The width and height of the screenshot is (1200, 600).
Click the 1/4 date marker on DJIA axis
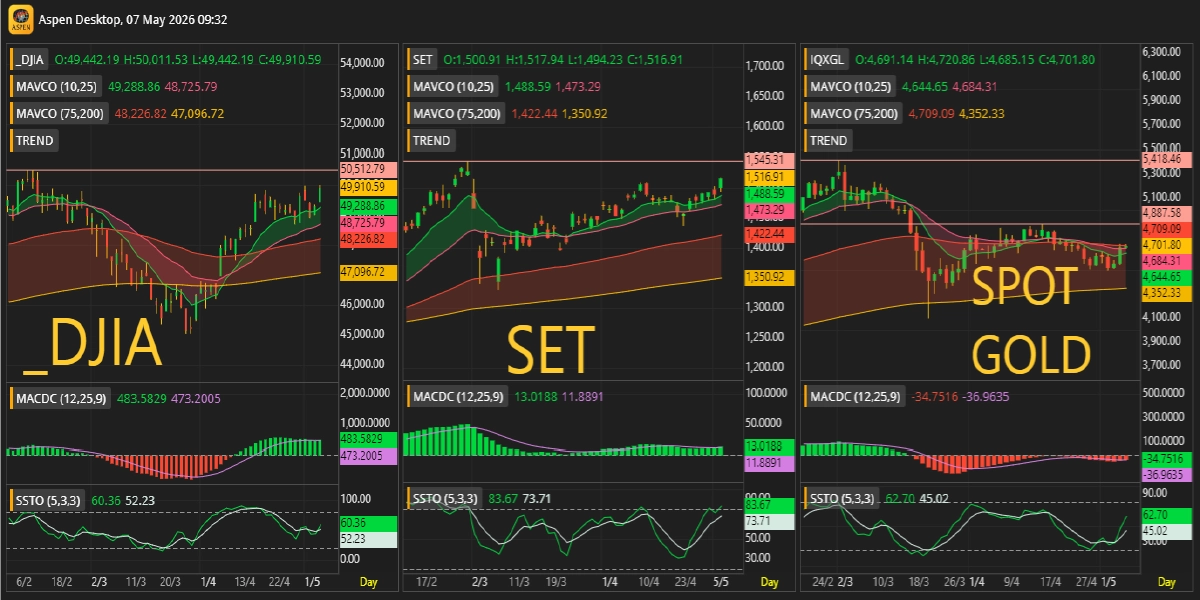pos(208,581)
